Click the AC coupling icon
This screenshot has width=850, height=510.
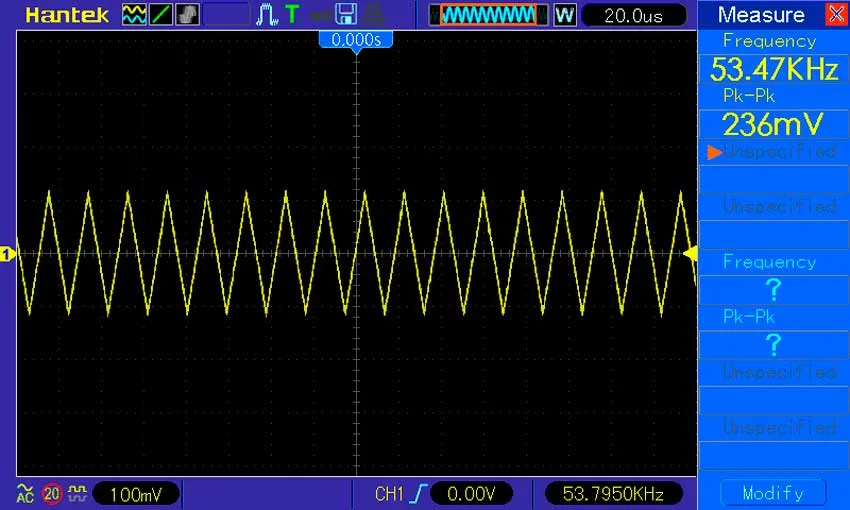[x=25, y=493]
